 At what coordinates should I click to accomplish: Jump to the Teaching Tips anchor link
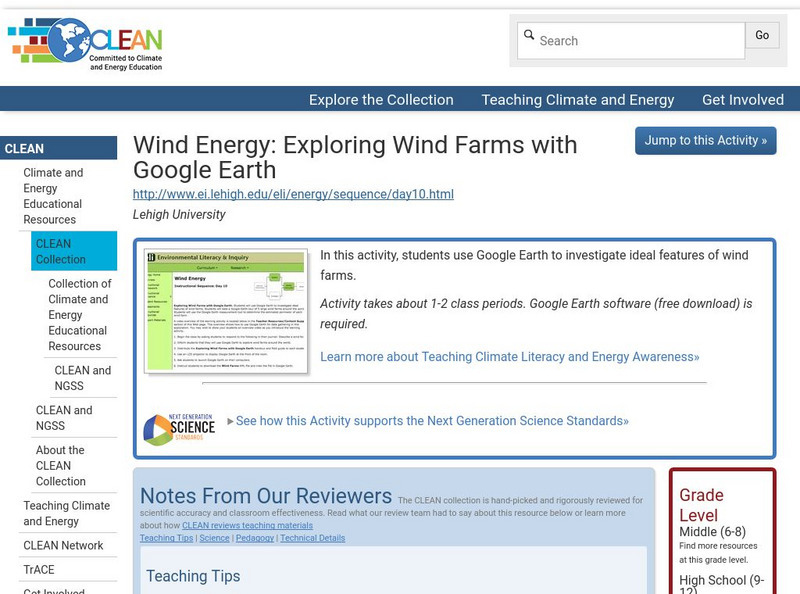[166, 538]
